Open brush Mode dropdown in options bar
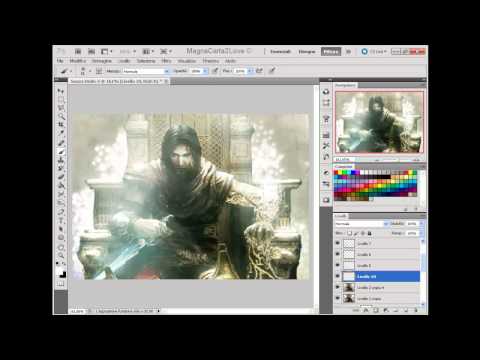Screen dimensions: 480x360 [146, 71]
